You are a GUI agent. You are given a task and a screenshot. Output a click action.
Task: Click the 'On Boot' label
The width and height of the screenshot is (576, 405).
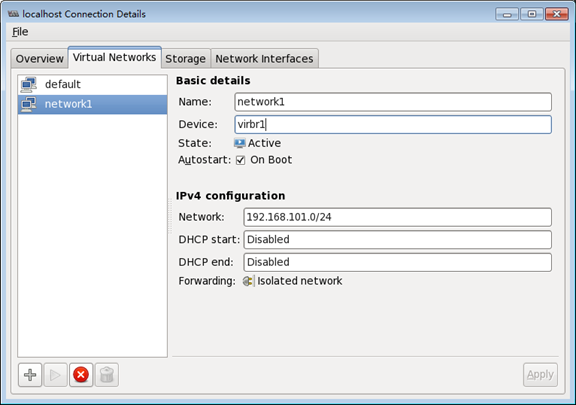pos(271,160)
